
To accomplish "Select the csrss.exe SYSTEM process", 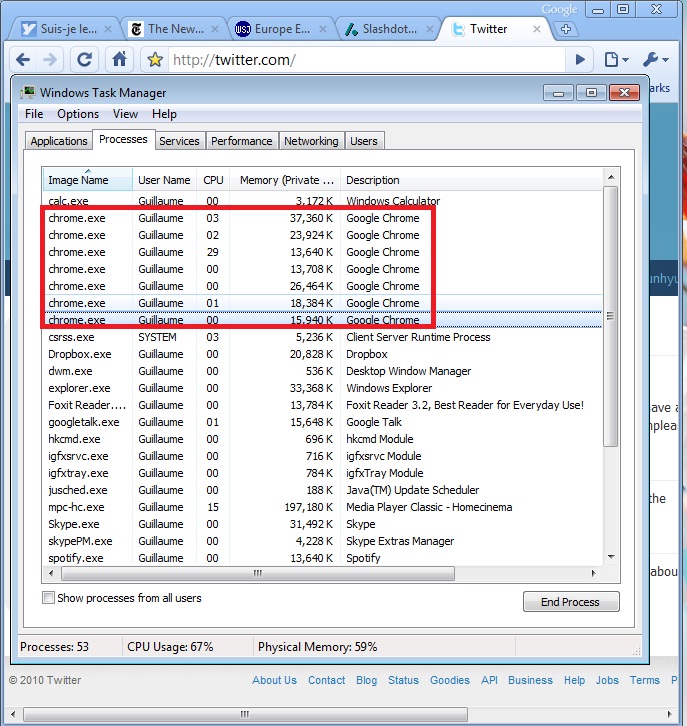I will tap(322, 337).
